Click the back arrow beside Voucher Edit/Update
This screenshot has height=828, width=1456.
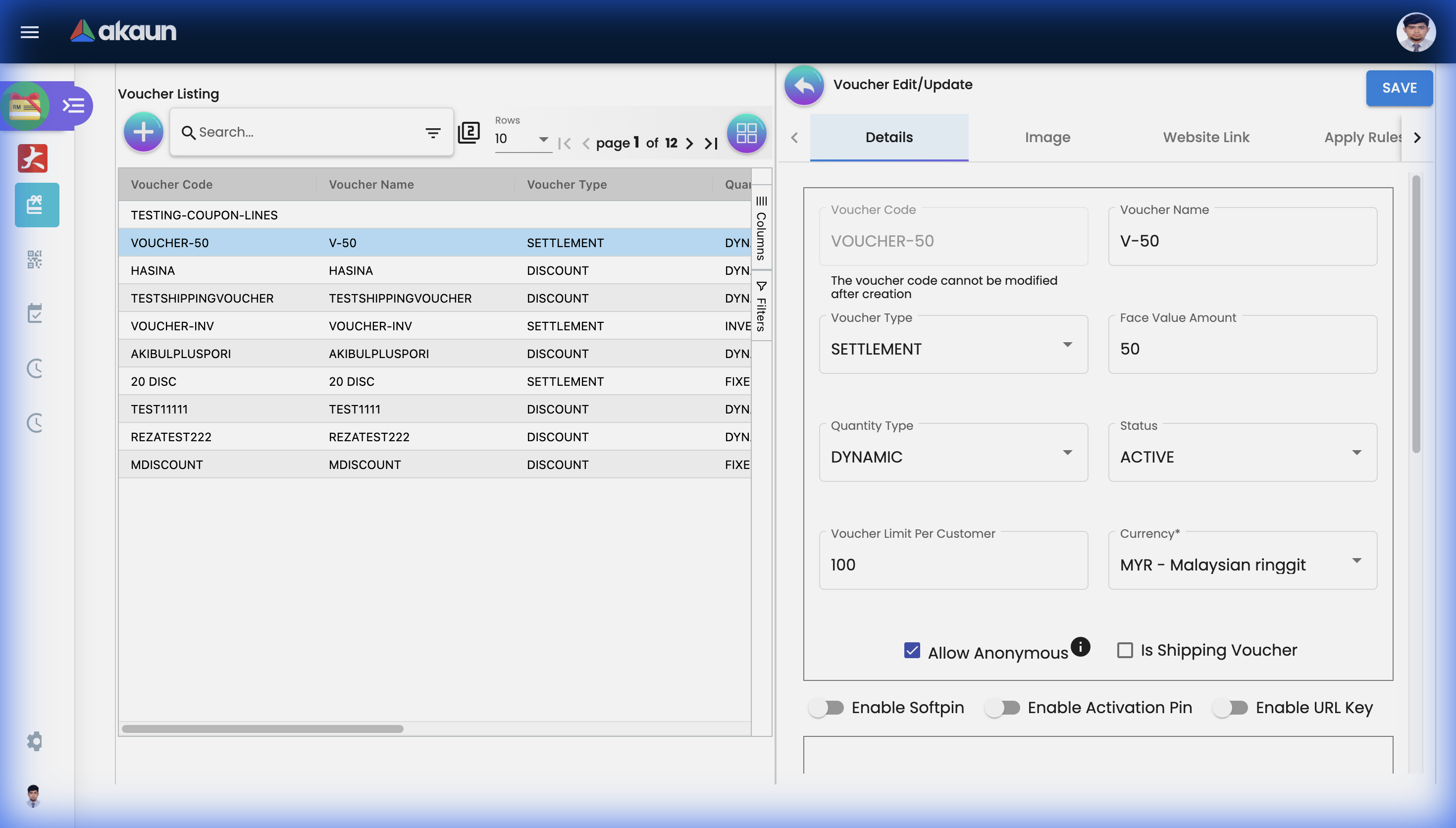804,85
